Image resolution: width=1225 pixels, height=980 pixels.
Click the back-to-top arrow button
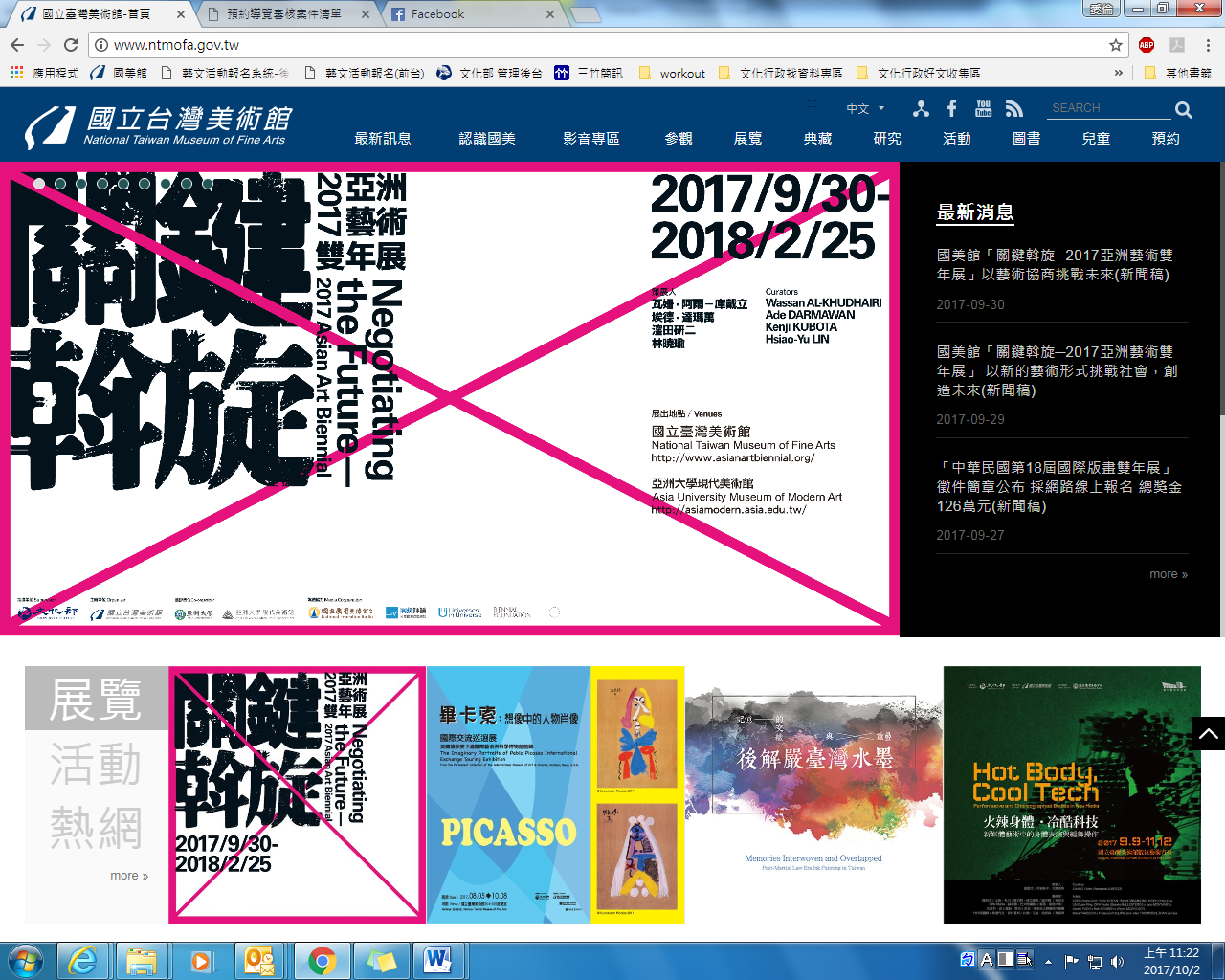1208,733
